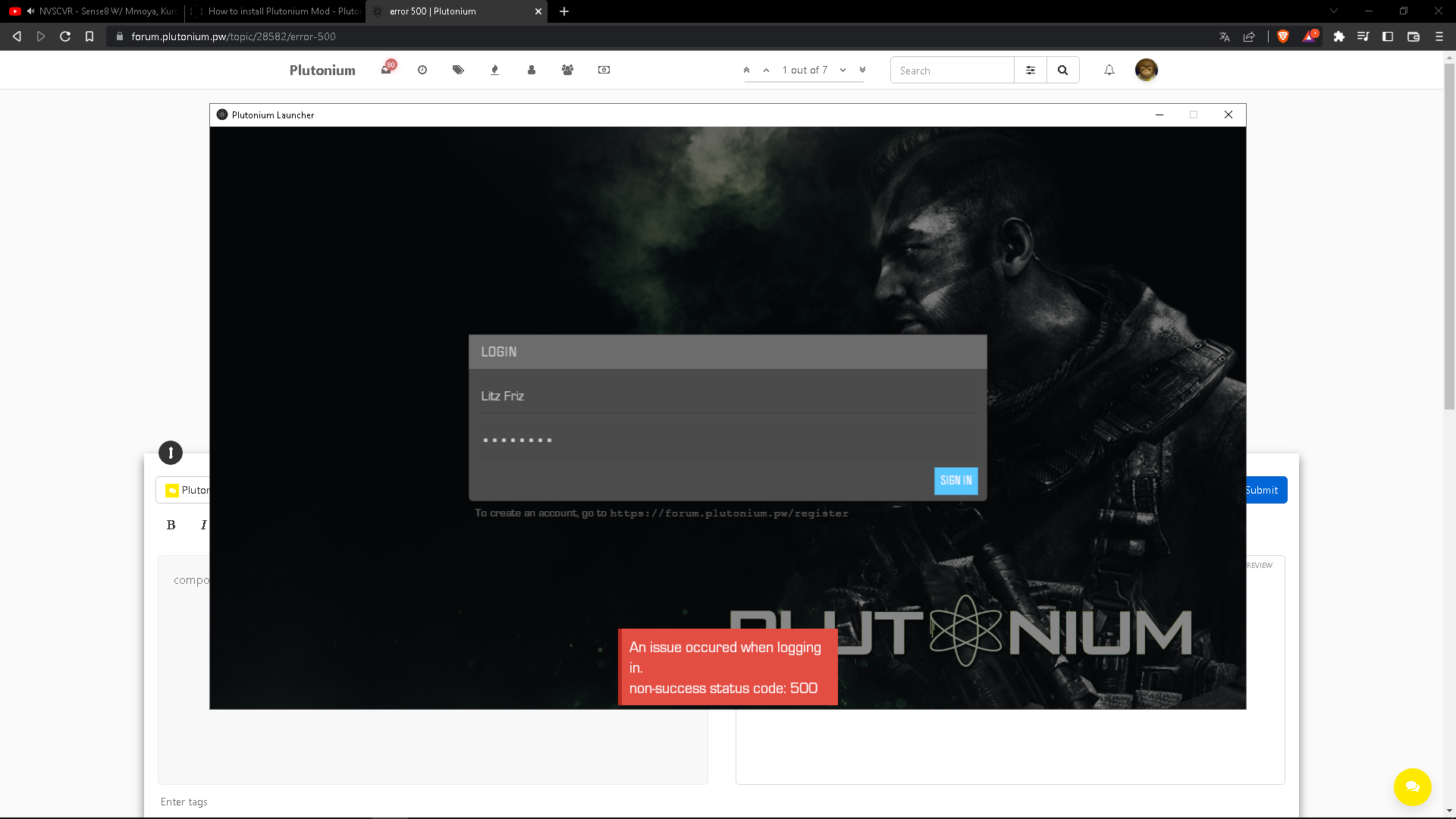
Task: Go back in browser history
Action: click(17, 36)
